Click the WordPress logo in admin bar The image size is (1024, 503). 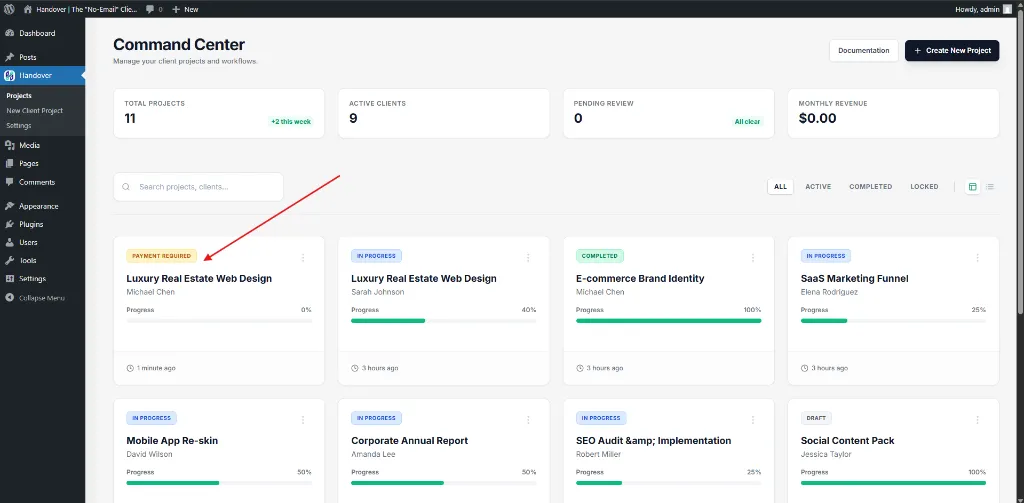pos(9,9)
